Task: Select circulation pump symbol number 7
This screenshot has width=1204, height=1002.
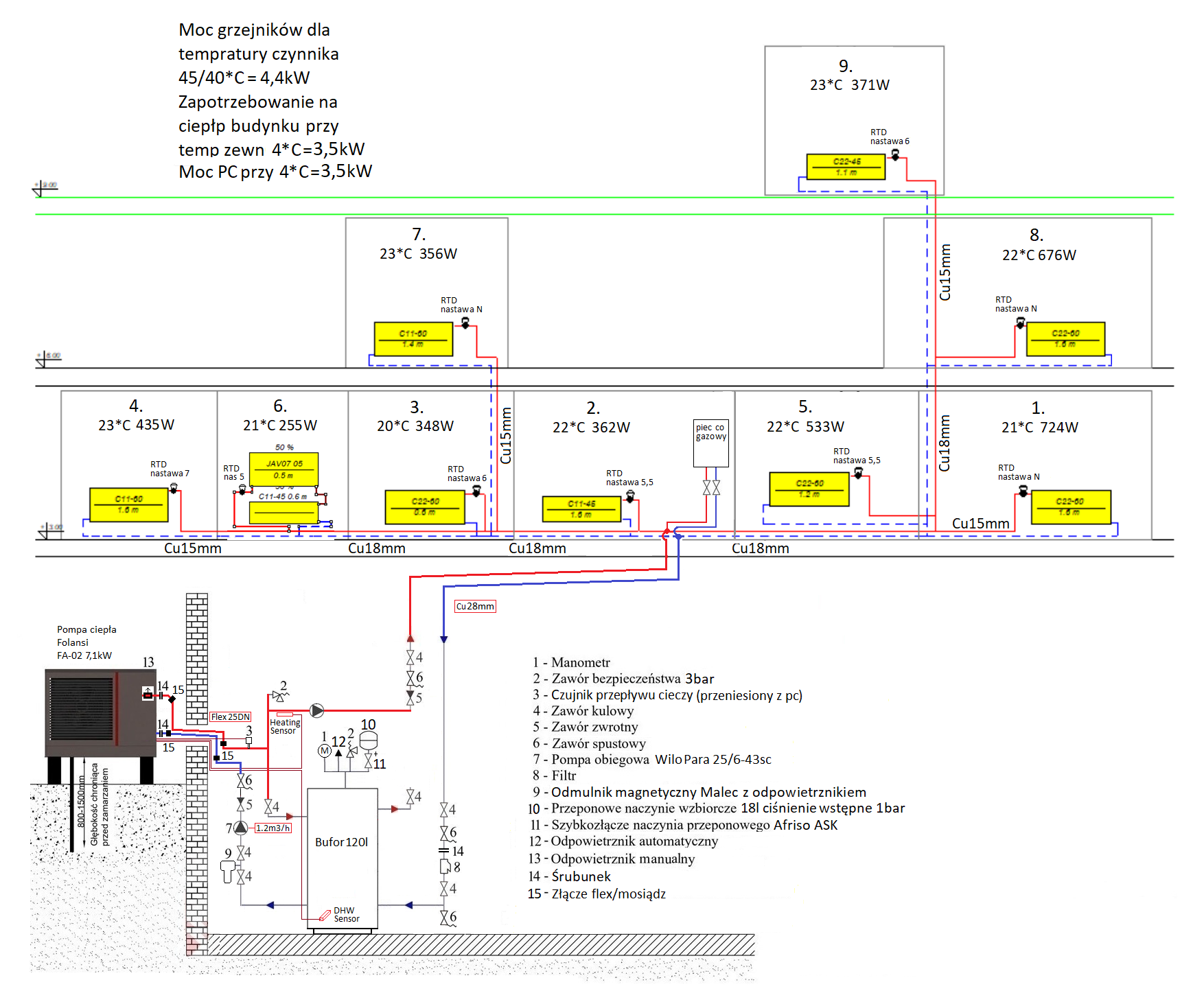Action: tap(240, 828)
